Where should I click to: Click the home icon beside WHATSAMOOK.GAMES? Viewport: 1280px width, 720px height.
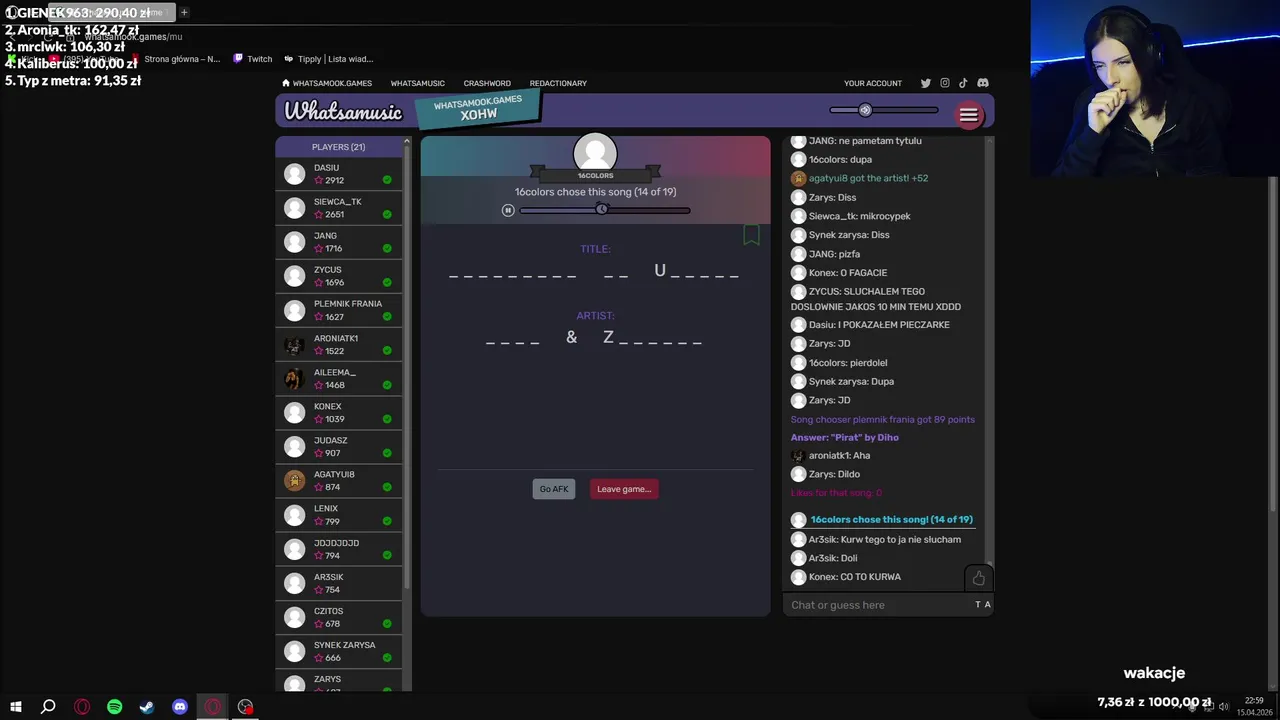pos(286,83)
